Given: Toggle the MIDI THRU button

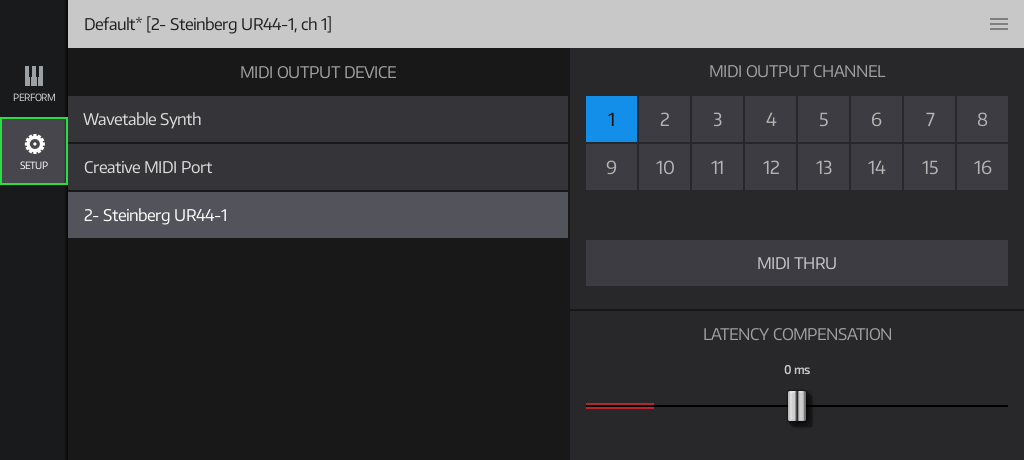Looking at the screenshot, I should 796,263.
